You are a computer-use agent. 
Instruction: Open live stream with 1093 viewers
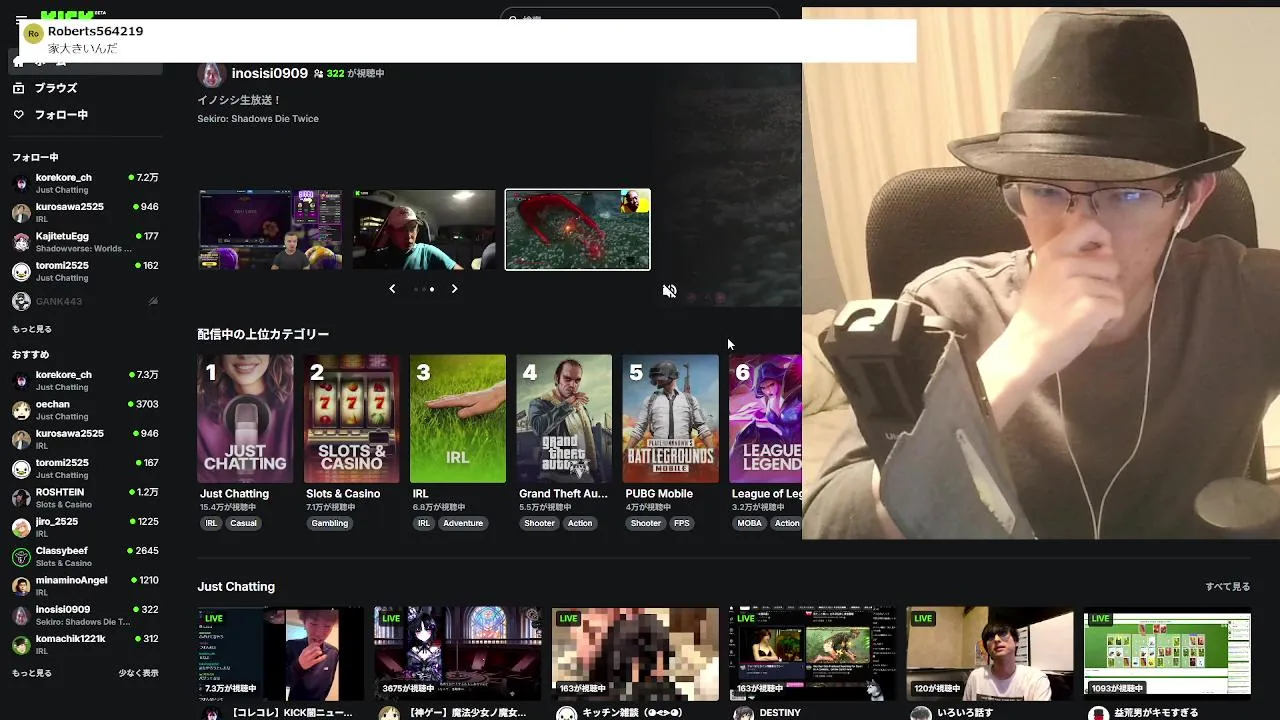1167,653
